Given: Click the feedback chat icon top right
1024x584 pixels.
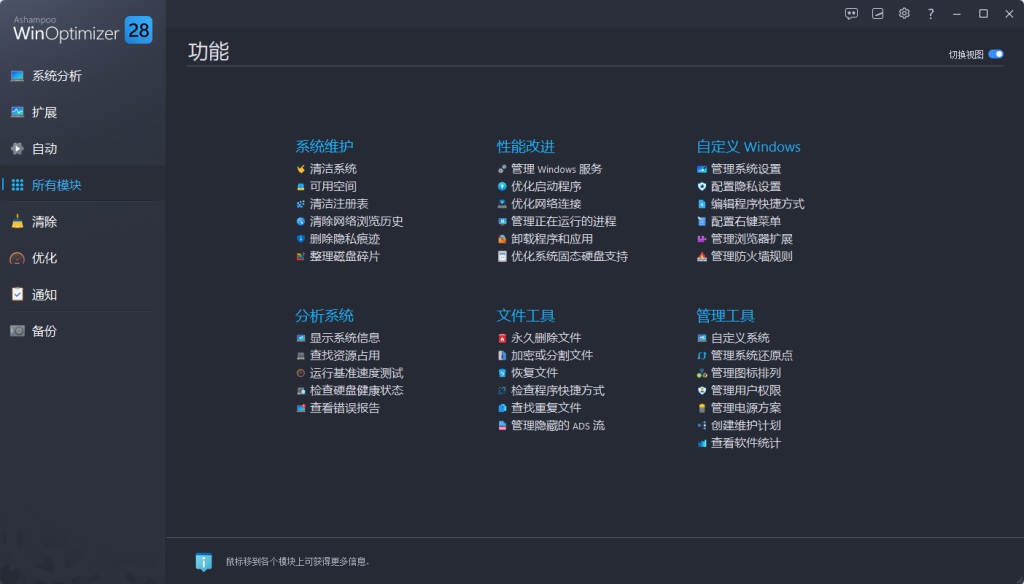Looking at the screenshot, I should (x=851, y=13).
